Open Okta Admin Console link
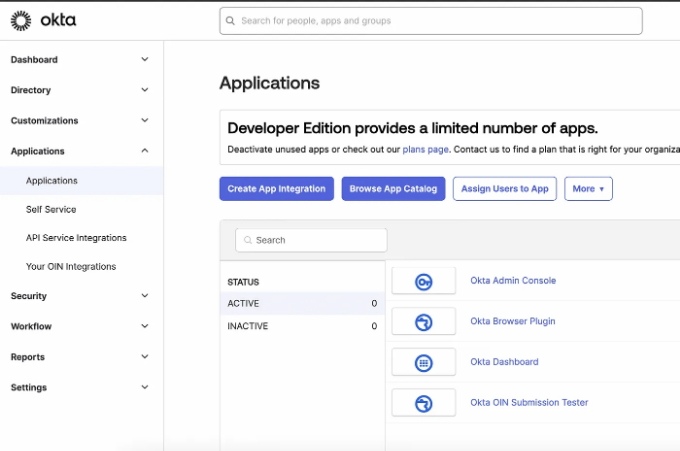The height and width of the screenshot is (451, 680). coord(513,281)
